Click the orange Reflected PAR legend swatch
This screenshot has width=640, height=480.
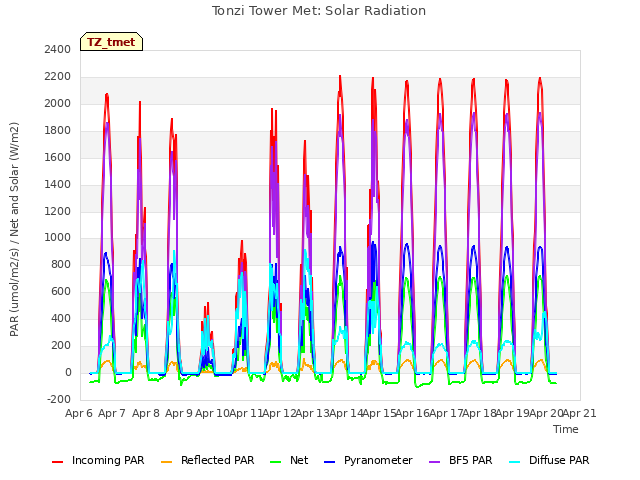(x=167, y=462)
